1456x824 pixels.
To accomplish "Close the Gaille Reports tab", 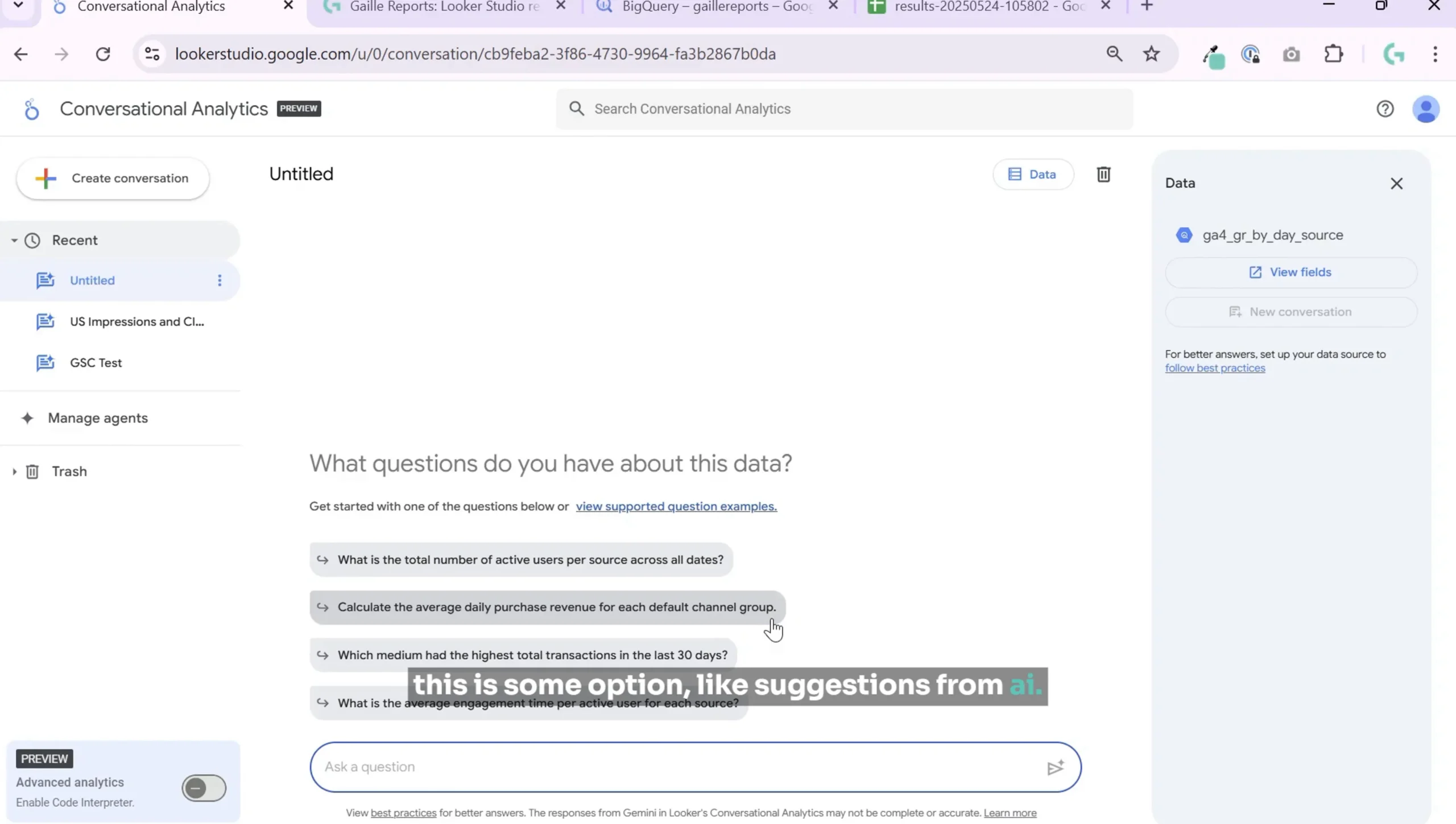I will (561, 6).
